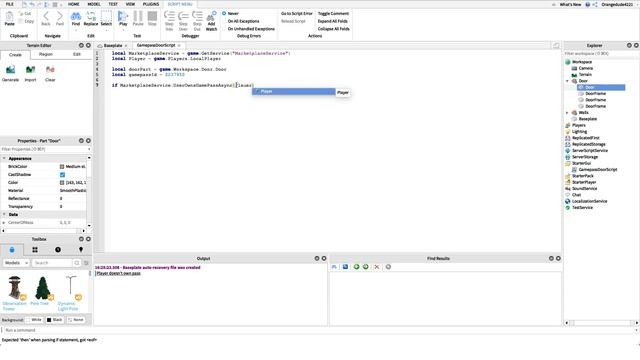640x360 pixels.
Task: Switch to Baseplate document tab
Action: pos(113,46)
